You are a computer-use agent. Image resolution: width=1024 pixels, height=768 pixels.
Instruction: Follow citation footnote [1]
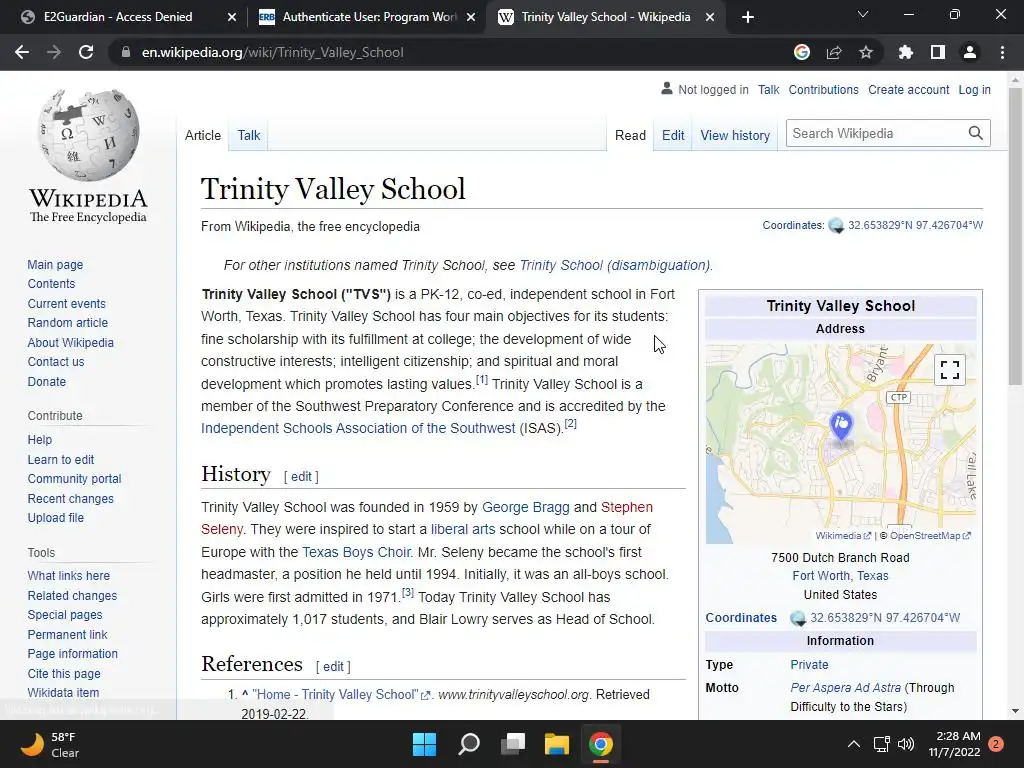(x=481, y=379)
